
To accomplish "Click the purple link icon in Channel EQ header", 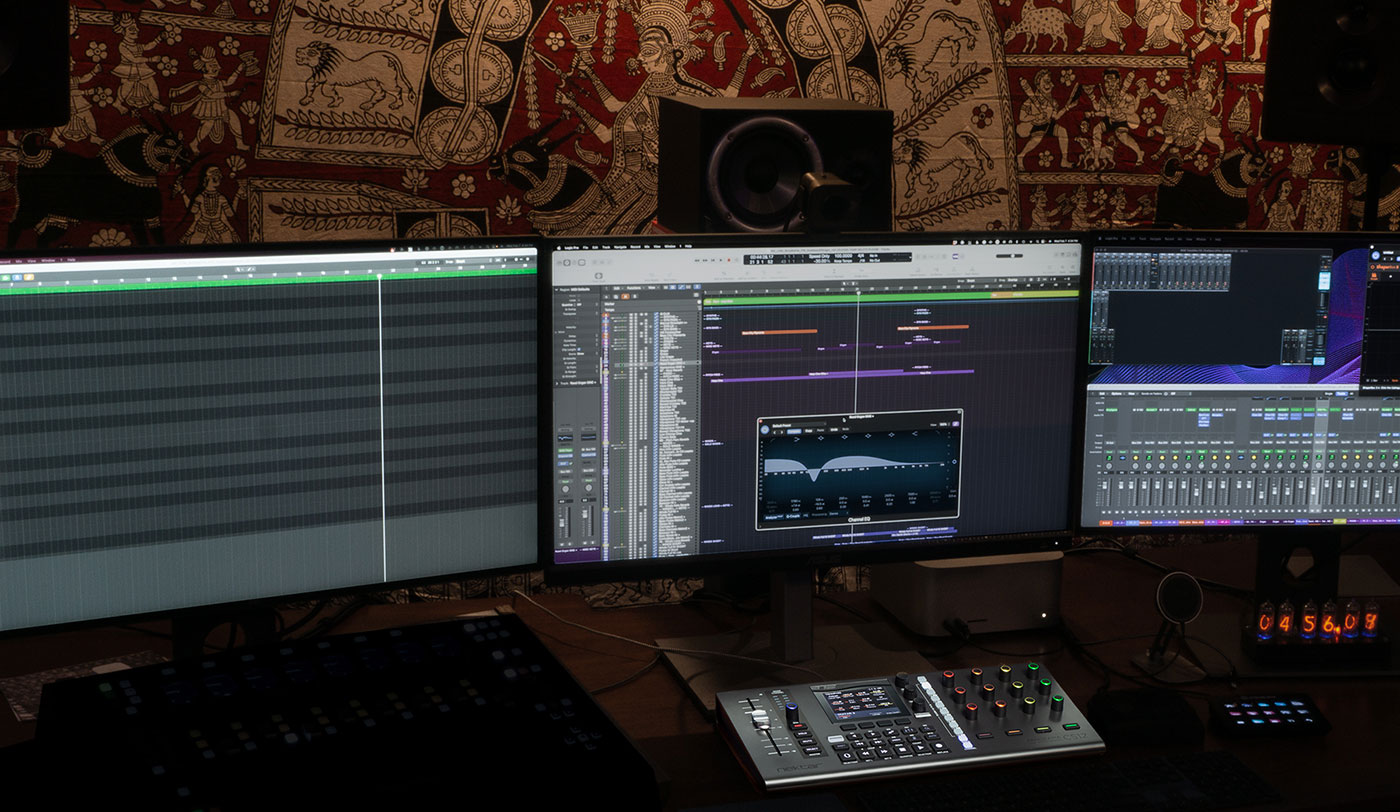I will click(x=956, y=424).
